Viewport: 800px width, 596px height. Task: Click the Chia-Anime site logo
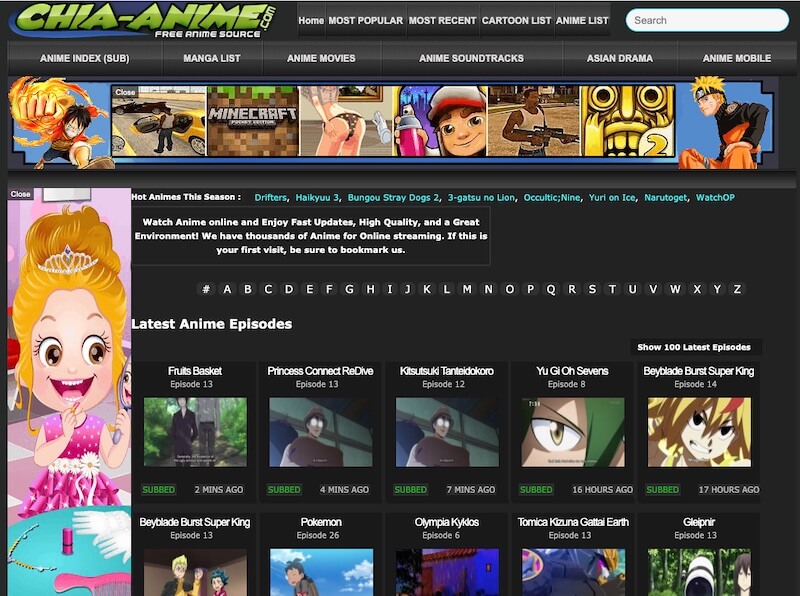[x=145, y=20]
